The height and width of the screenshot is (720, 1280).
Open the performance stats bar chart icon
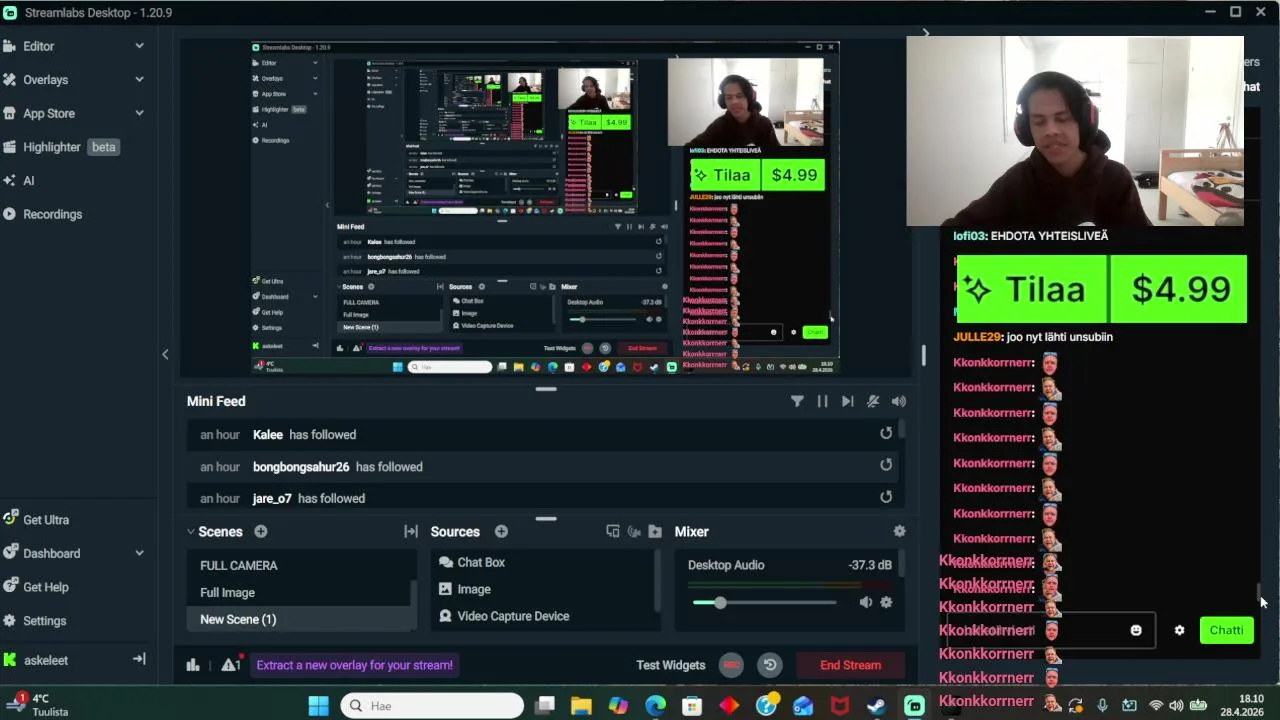[x=193, y=665]
